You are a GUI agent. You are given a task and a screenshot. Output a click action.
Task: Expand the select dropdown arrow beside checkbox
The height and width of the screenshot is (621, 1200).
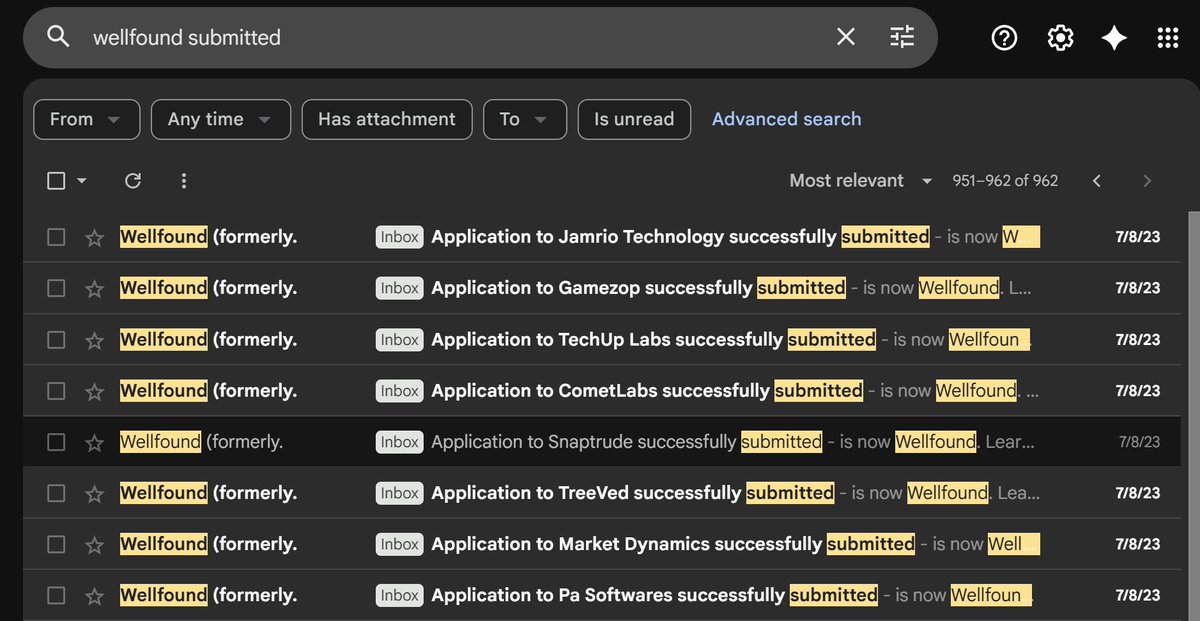pos(82,181)
